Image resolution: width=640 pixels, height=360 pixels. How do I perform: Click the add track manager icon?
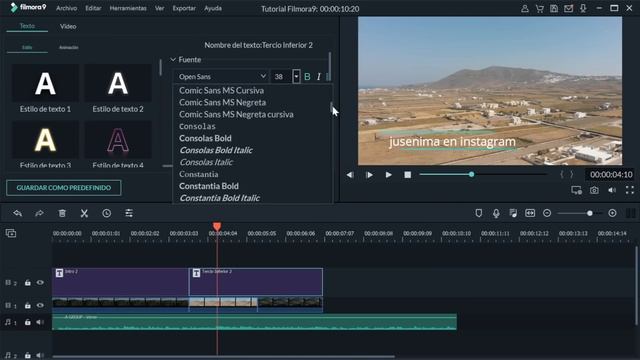[11, 233]
